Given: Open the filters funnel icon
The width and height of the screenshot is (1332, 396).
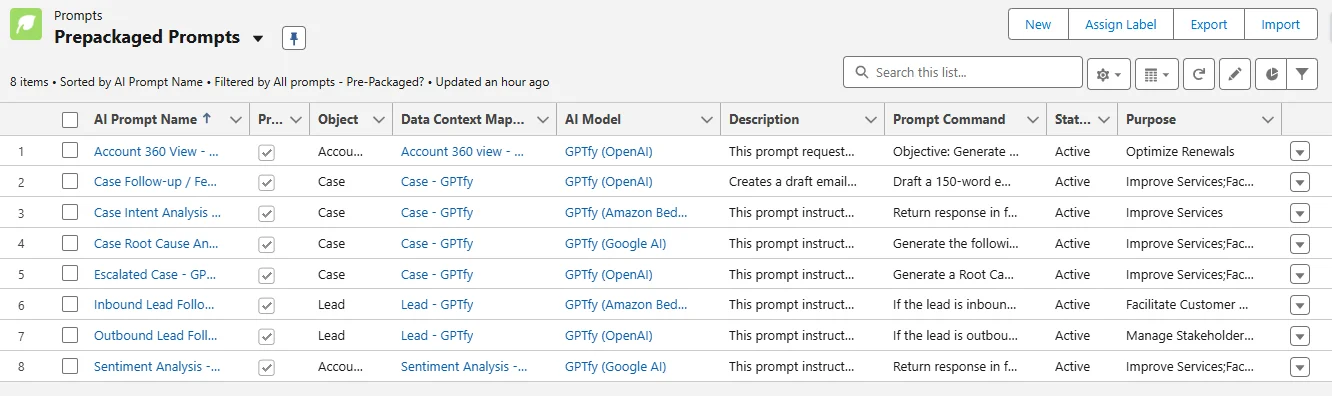Looking at the screenshot, I should [1301, 74].
